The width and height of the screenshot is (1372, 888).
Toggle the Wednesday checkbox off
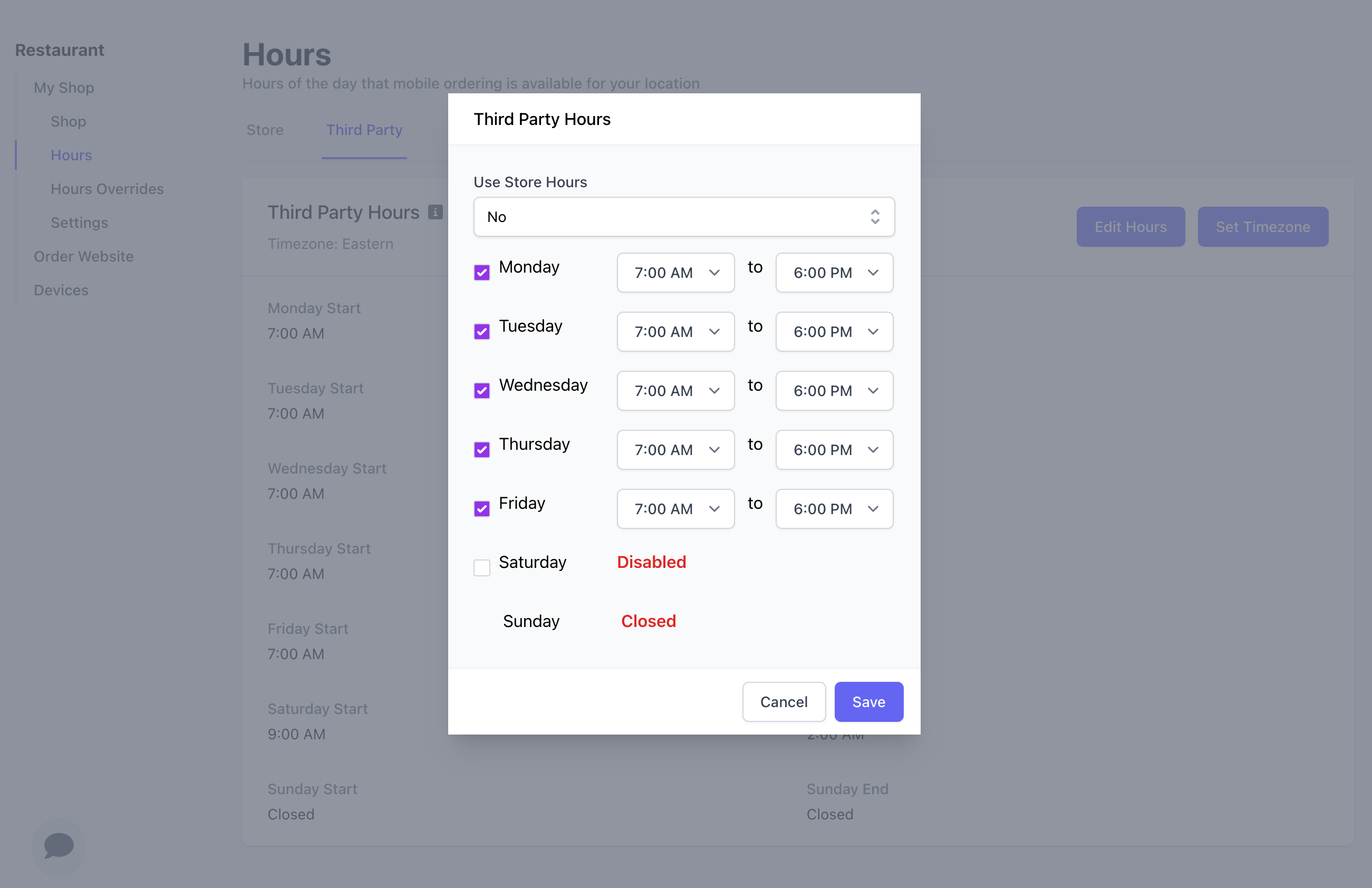481,390
